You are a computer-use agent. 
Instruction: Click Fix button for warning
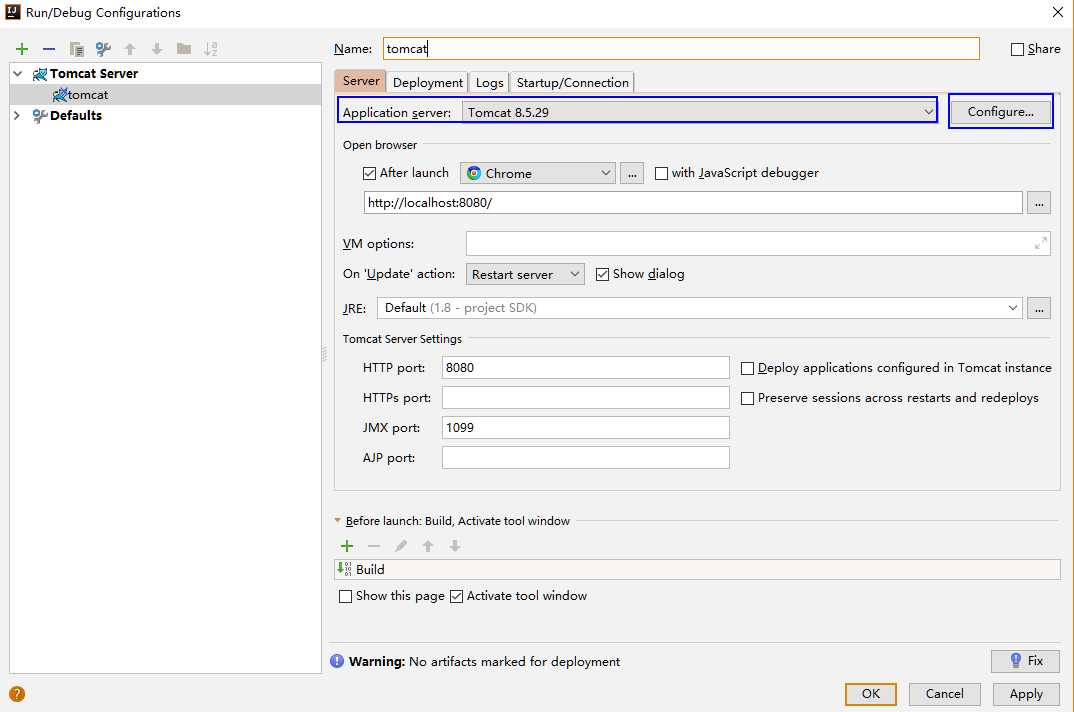[1025, 661]
